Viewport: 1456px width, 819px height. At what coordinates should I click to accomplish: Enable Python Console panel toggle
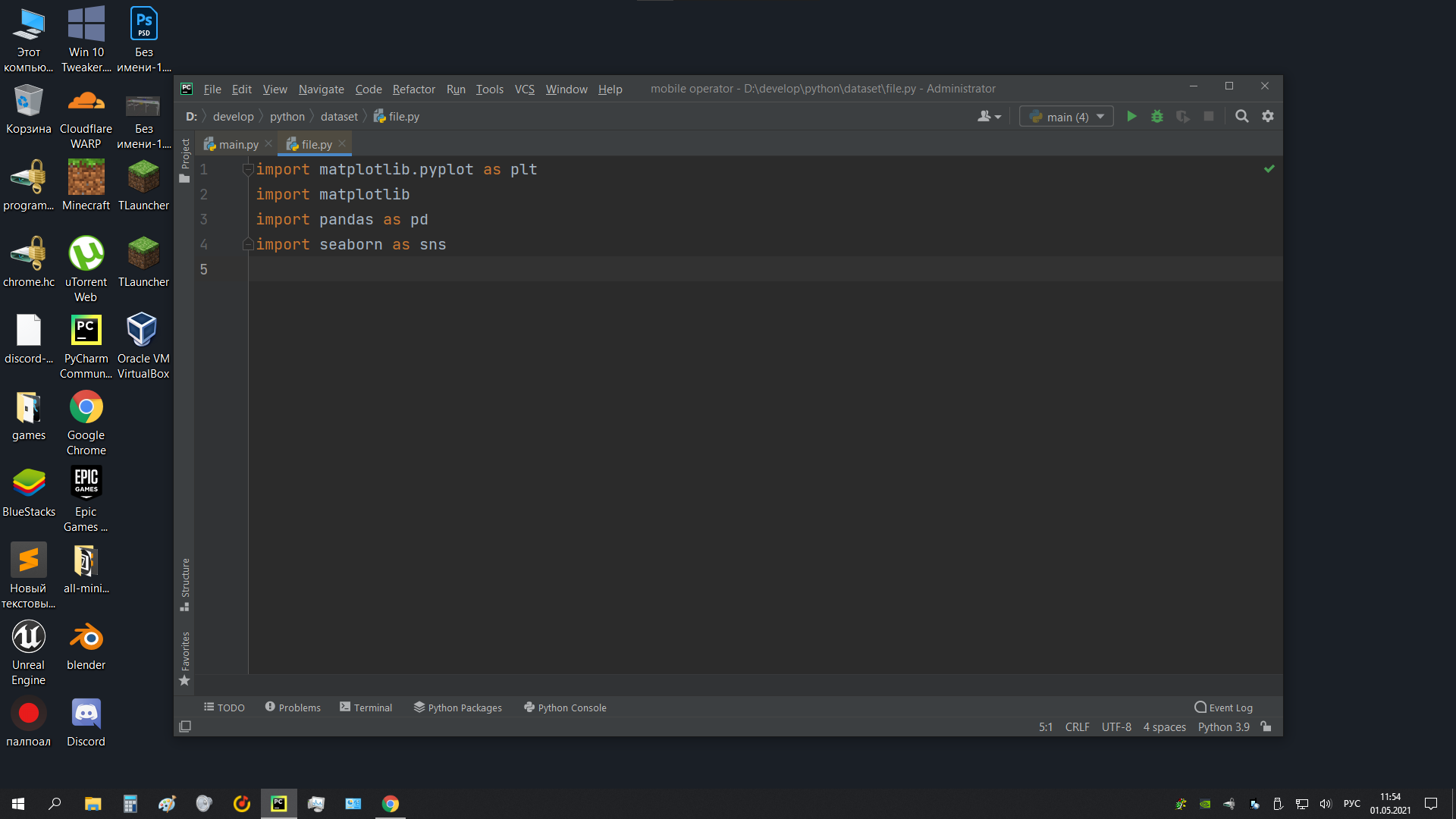tap(565, 707)
